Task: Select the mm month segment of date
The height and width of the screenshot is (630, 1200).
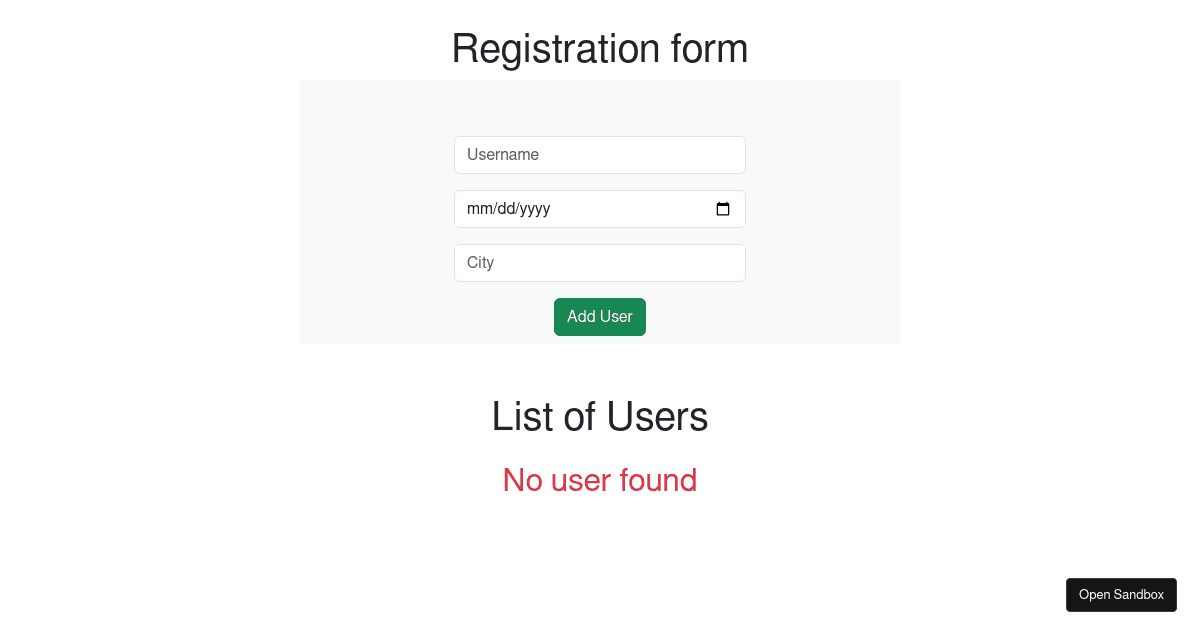Action: pos(479,209)
